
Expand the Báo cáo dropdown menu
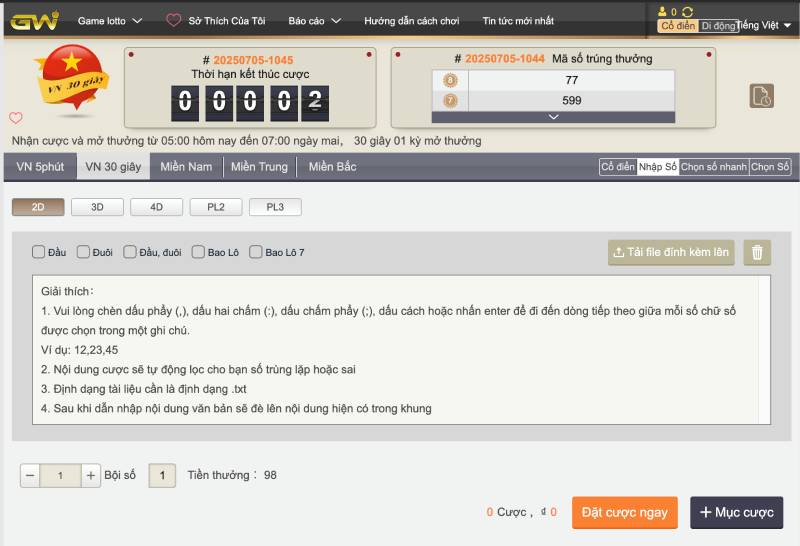coord(314,21)
